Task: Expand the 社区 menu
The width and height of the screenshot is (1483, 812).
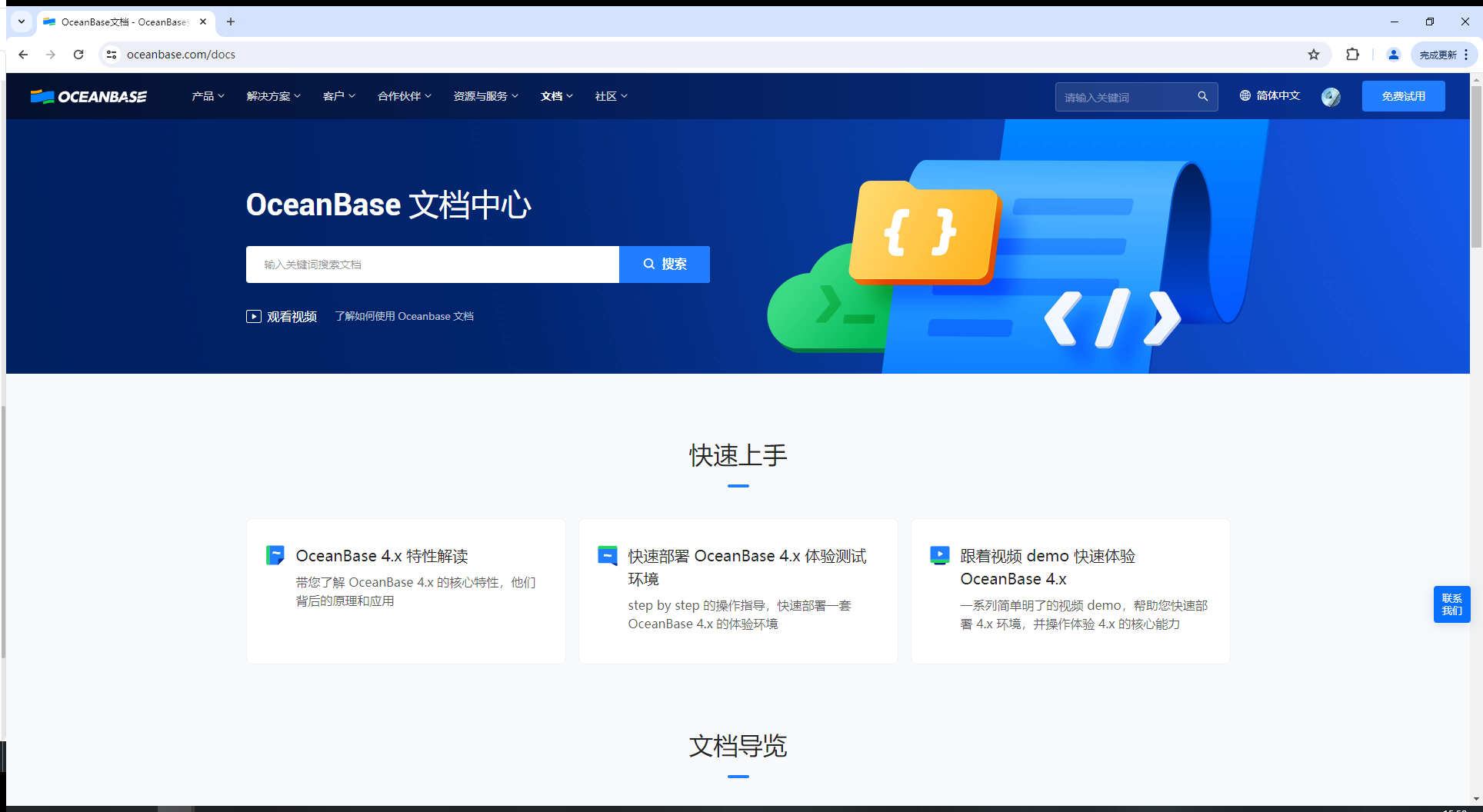Action: point(611,96)
